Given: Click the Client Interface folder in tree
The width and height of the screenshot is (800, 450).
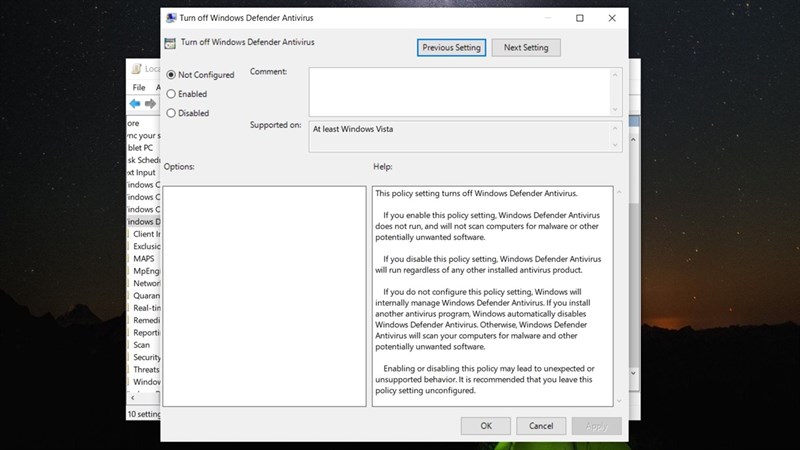Looking at the screenshot, I should 146,234.
